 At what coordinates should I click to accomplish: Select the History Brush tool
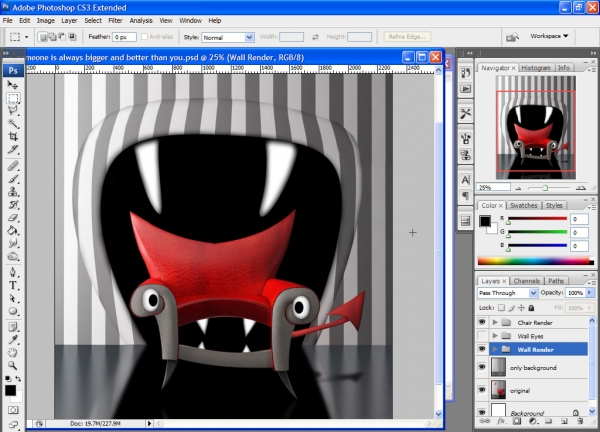click(x=13, y=204)
